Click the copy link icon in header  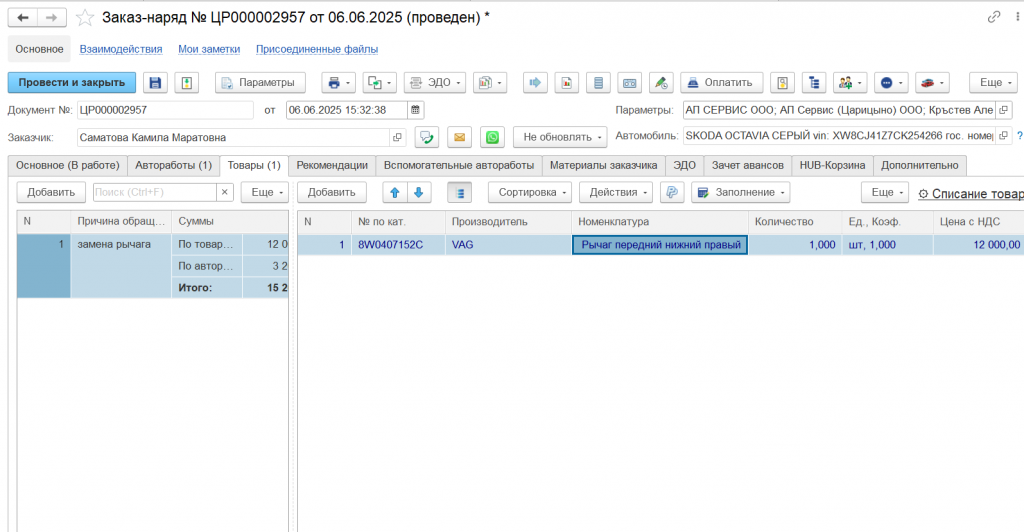(993, 17)
